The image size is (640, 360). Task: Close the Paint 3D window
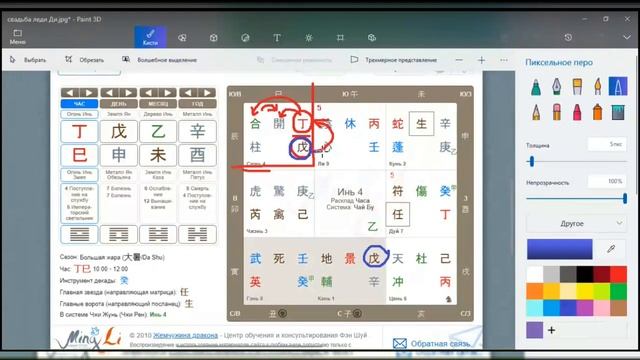[x=627, y=19]
